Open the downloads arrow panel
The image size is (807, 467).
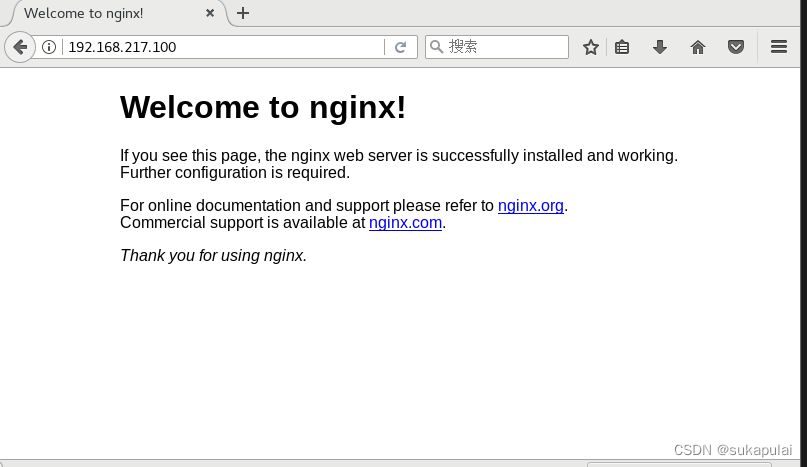(x=660, y=47)
